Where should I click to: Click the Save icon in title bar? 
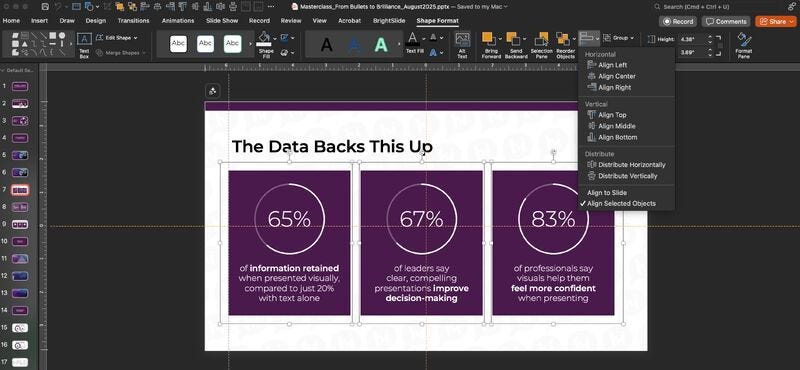point(45,7)
